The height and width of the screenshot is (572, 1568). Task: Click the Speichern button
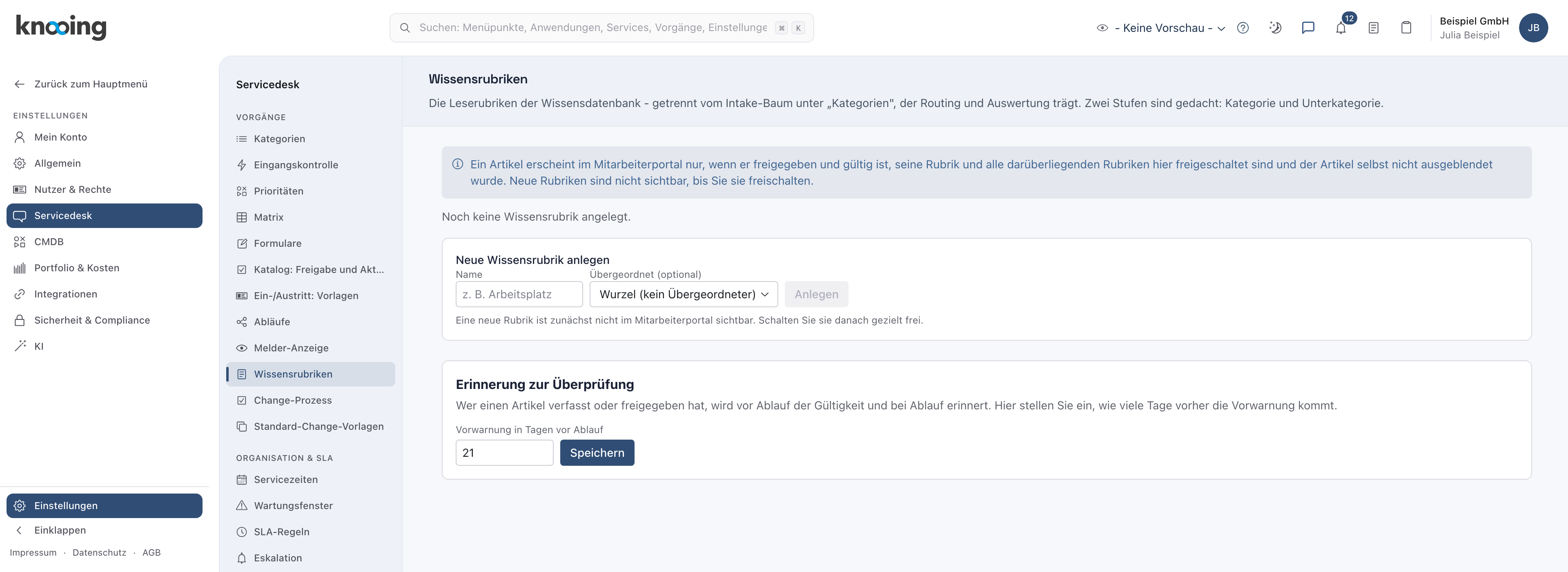click(x=597, y=453)
